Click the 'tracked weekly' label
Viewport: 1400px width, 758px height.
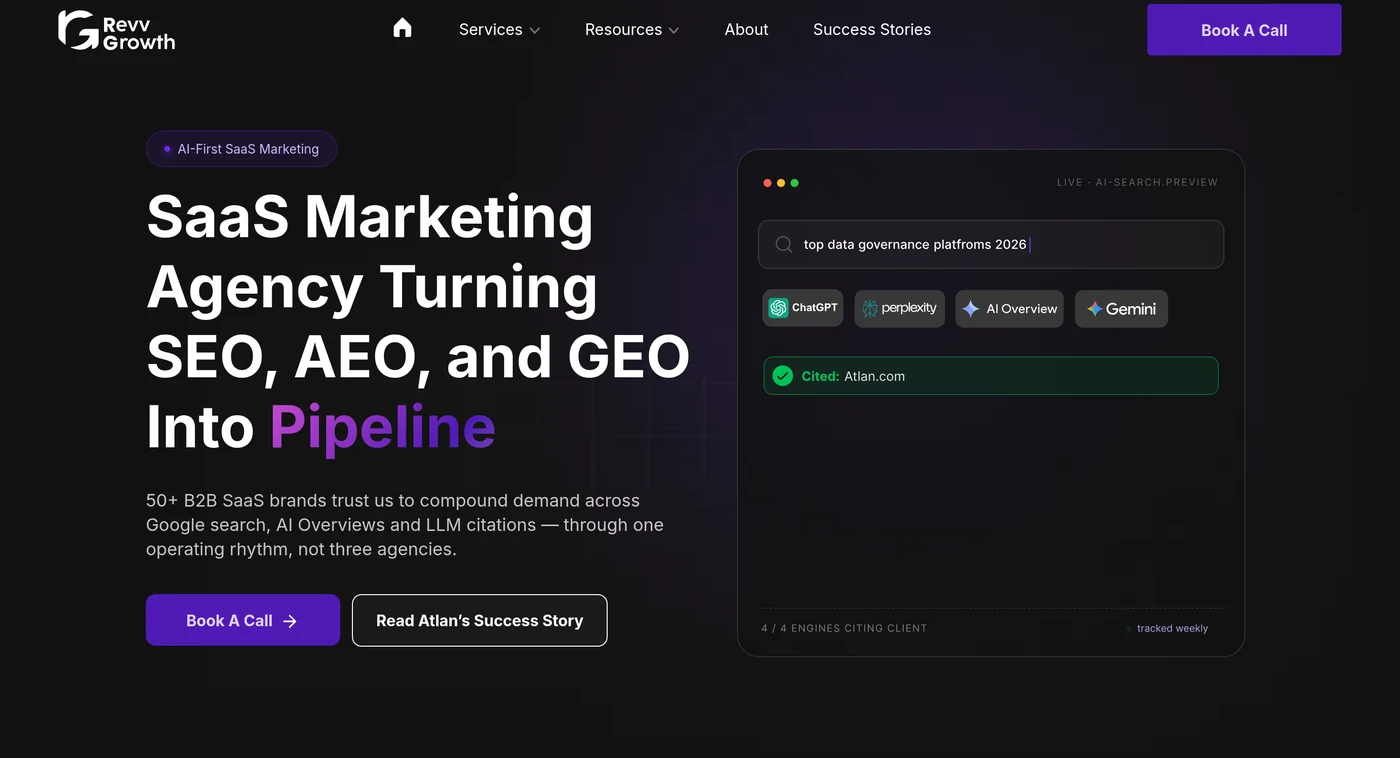(x=1172, y=628)
